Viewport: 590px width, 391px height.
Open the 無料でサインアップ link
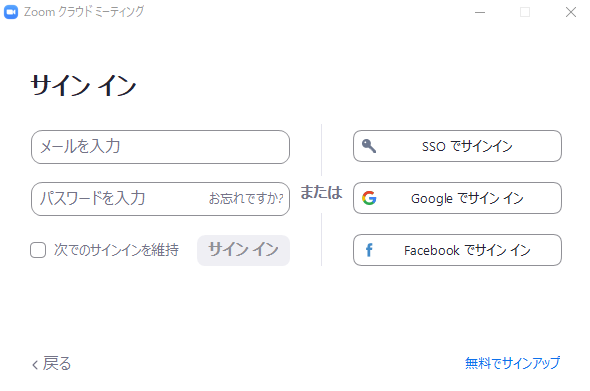coord(512,363)
